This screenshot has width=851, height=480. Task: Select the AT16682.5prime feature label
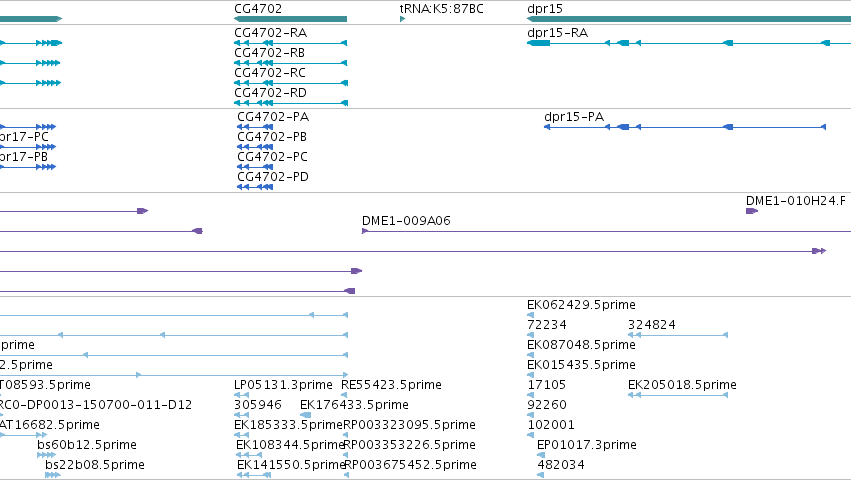pos(49,425)
